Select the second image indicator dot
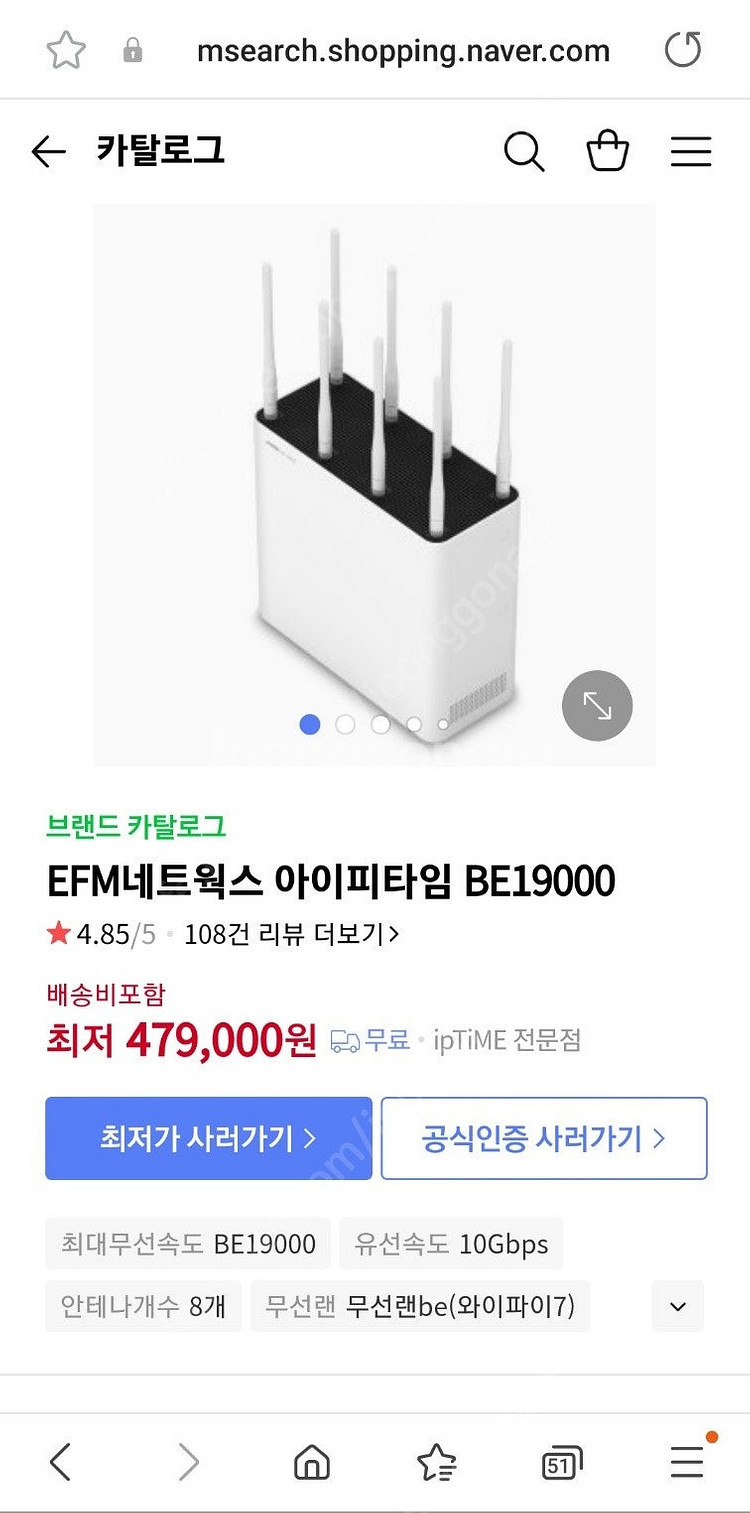The height and width of the screenshot is (1513, 750). coord(345,724)
